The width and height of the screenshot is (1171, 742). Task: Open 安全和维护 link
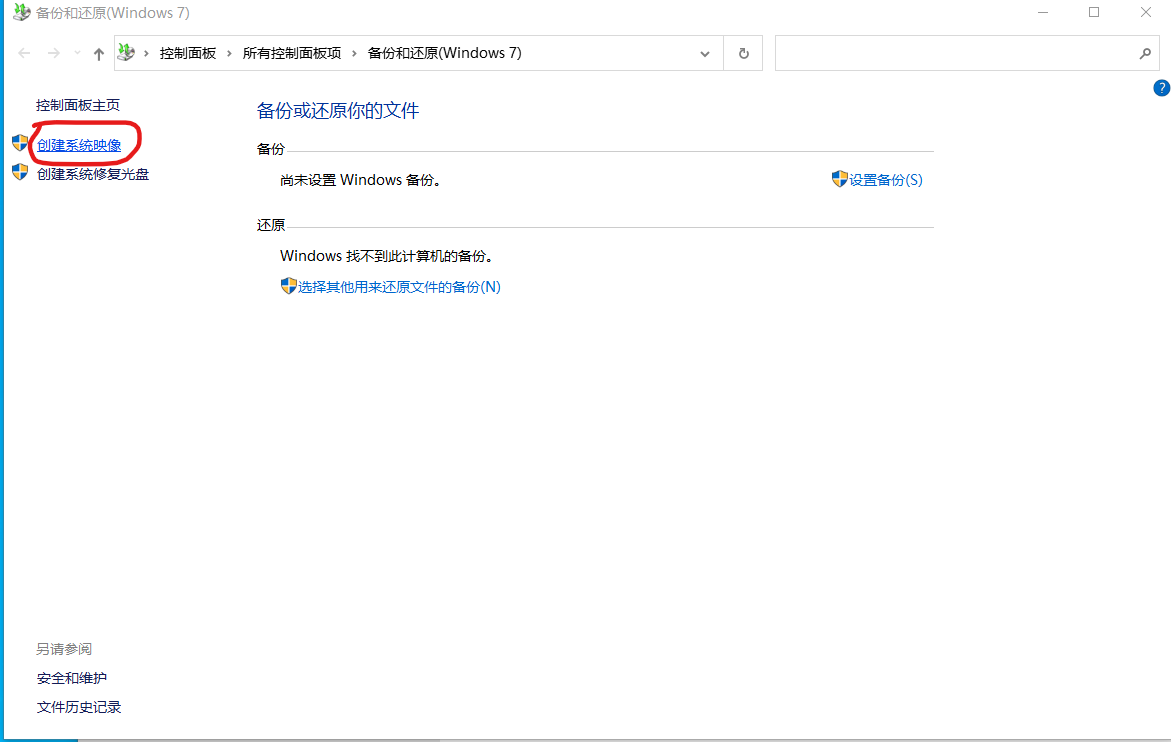click(x=72, y=678)
